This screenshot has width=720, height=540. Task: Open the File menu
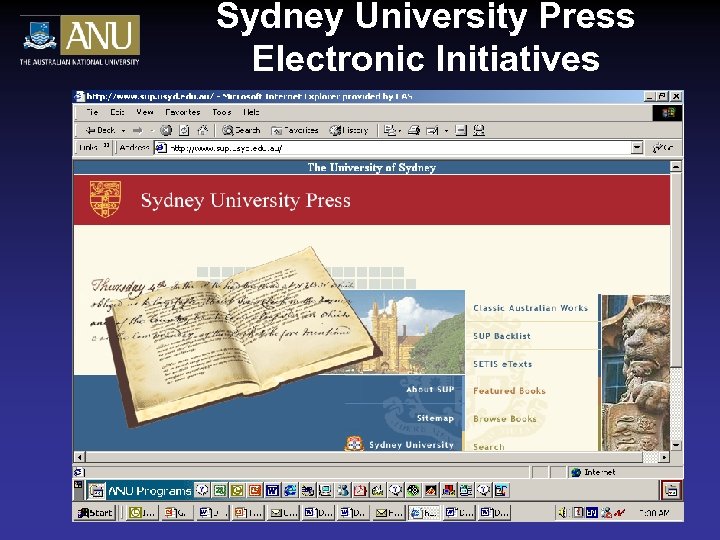point(92,112)
